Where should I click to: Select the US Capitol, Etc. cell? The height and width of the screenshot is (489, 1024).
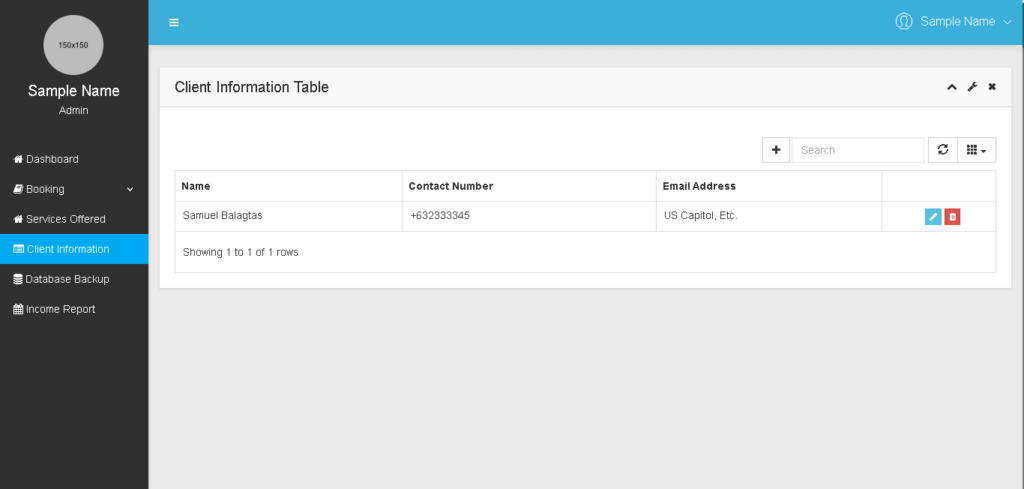pos(769,216)
